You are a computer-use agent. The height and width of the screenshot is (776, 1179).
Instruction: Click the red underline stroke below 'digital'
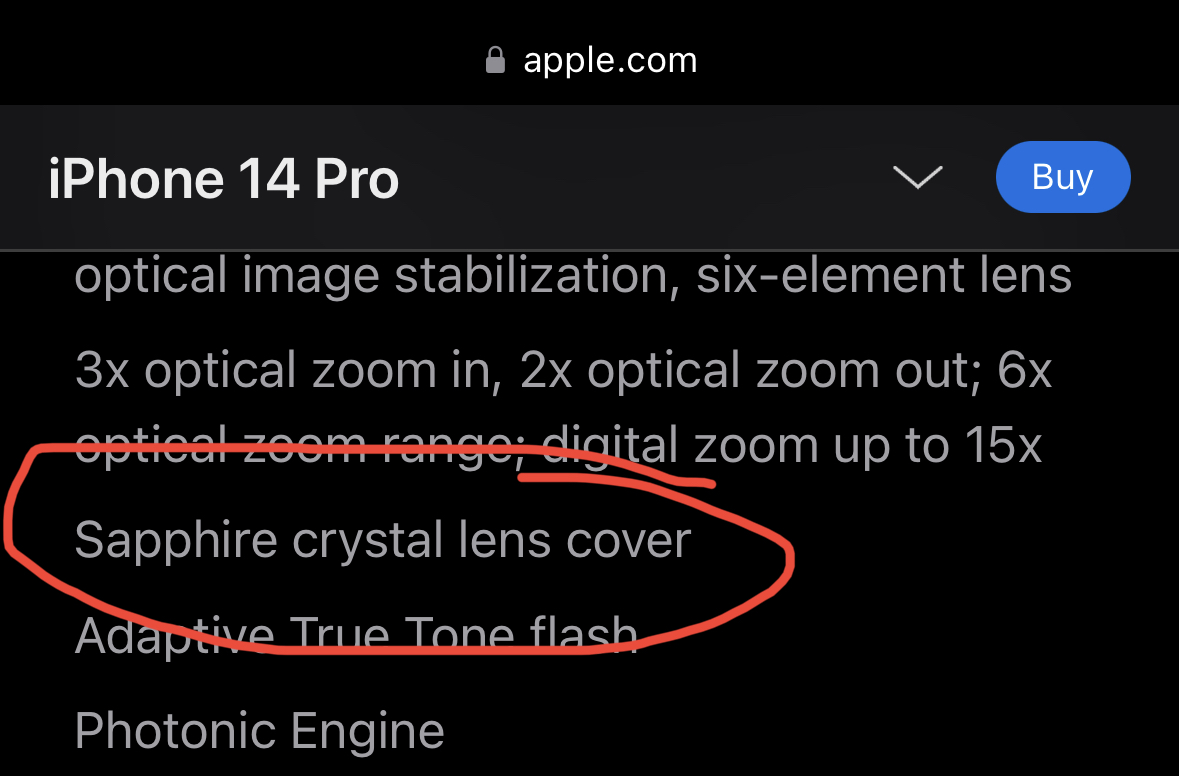[617, 480]
